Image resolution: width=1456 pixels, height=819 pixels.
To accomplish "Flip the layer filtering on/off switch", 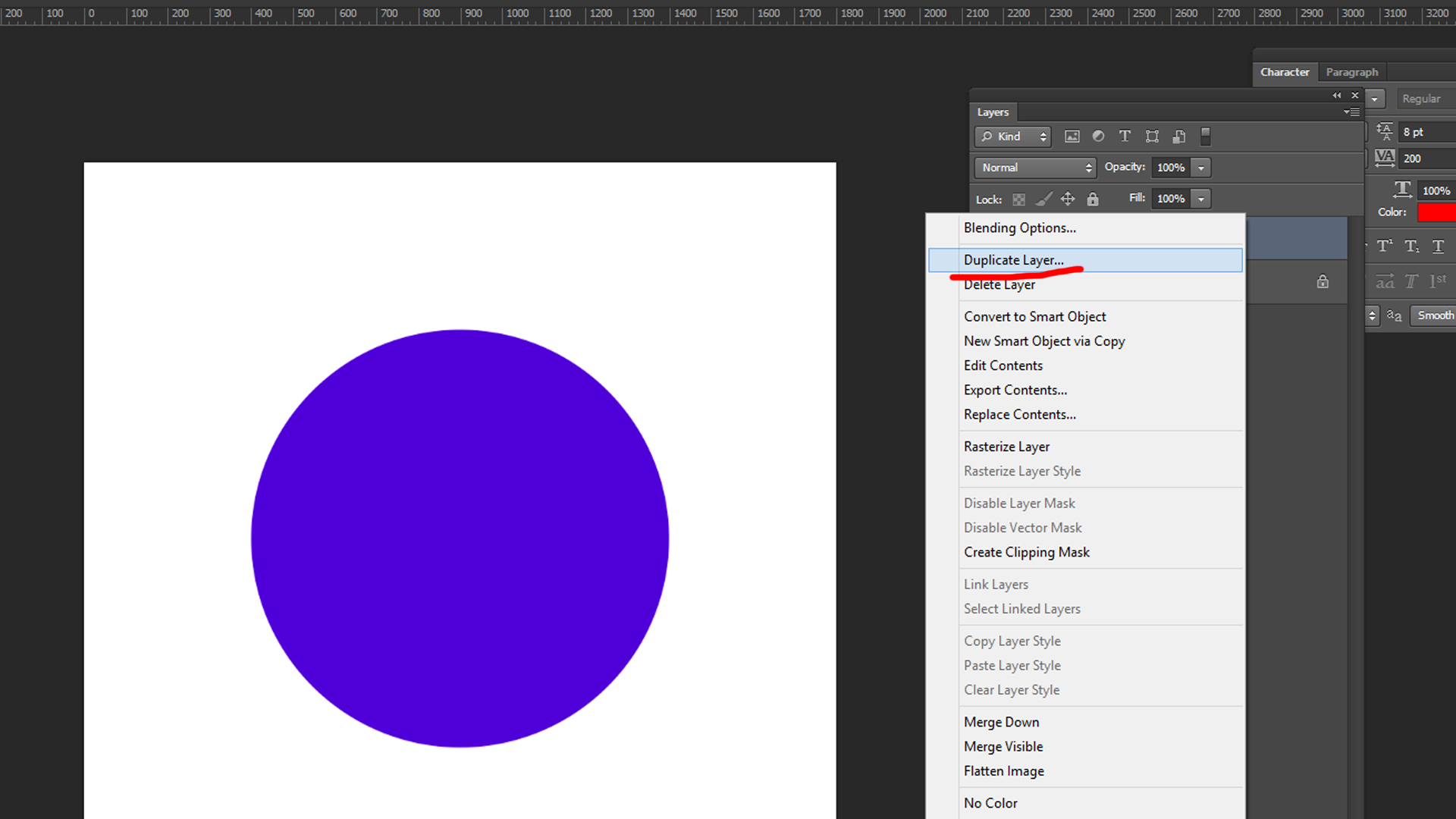I will click(1205, 136).
